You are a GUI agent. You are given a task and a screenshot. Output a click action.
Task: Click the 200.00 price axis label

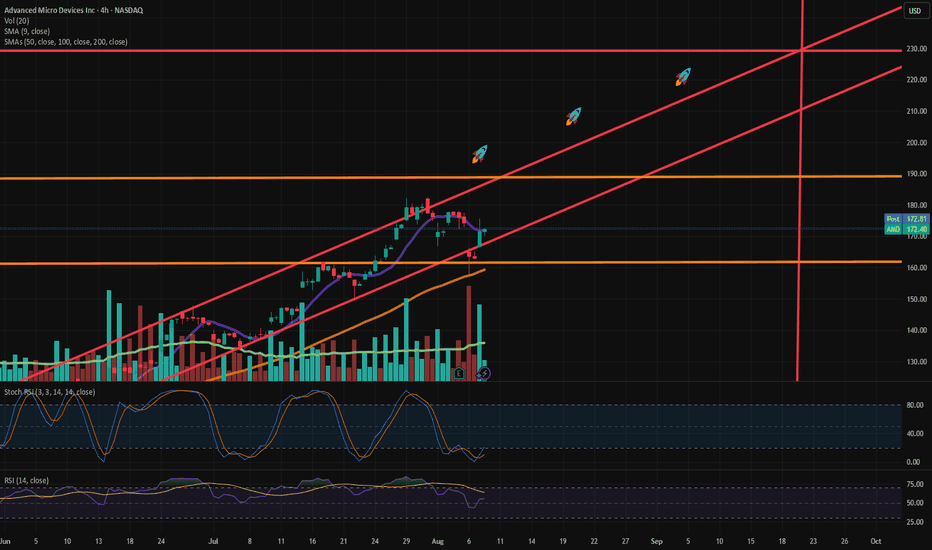(916, 143)
